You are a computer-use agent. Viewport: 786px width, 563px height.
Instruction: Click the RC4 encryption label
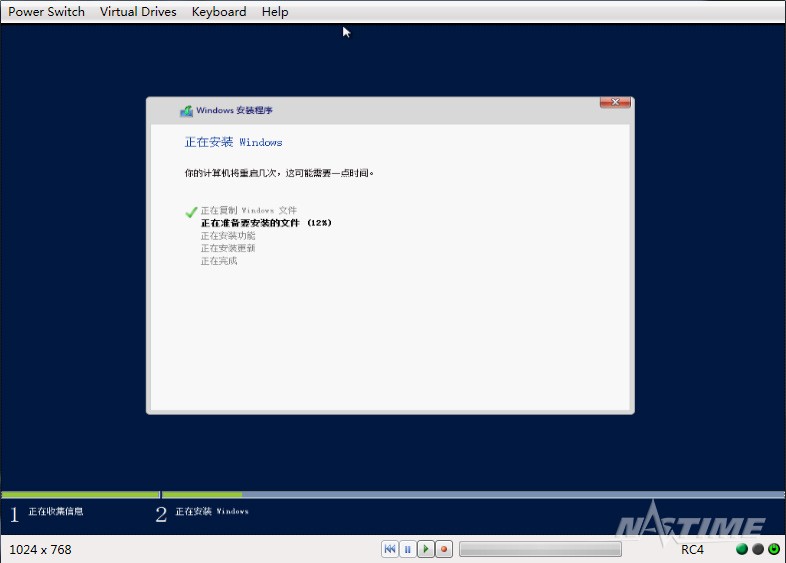[692, 549]
